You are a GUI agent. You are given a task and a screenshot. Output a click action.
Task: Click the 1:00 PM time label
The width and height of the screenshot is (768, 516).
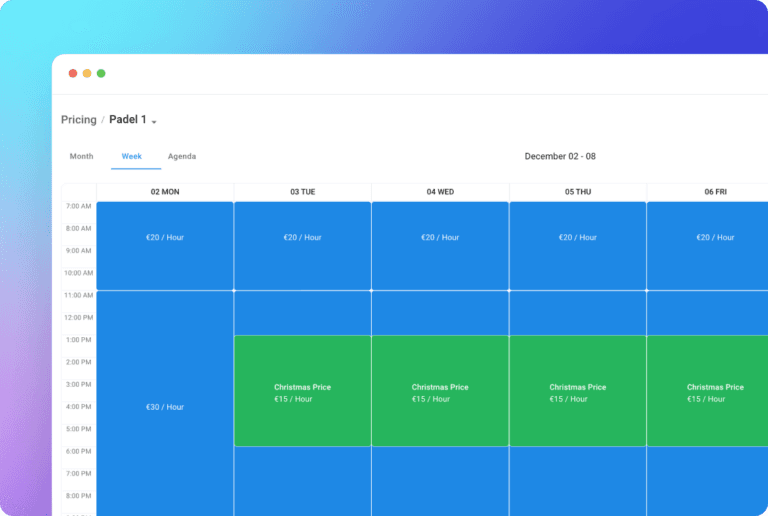tap(78, 340)
